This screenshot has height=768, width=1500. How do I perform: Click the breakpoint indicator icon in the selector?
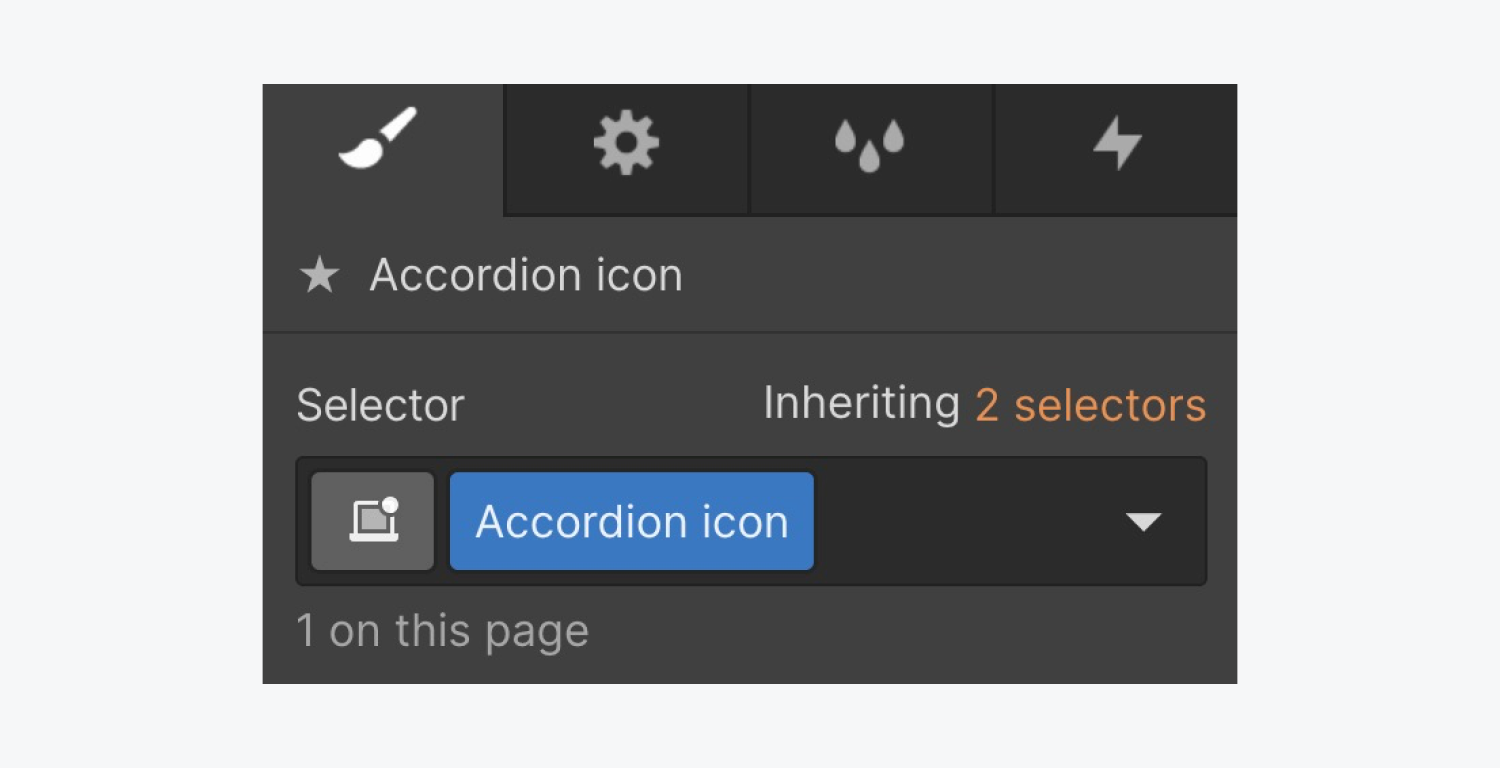pyautogui.click(x=371, y=520)
